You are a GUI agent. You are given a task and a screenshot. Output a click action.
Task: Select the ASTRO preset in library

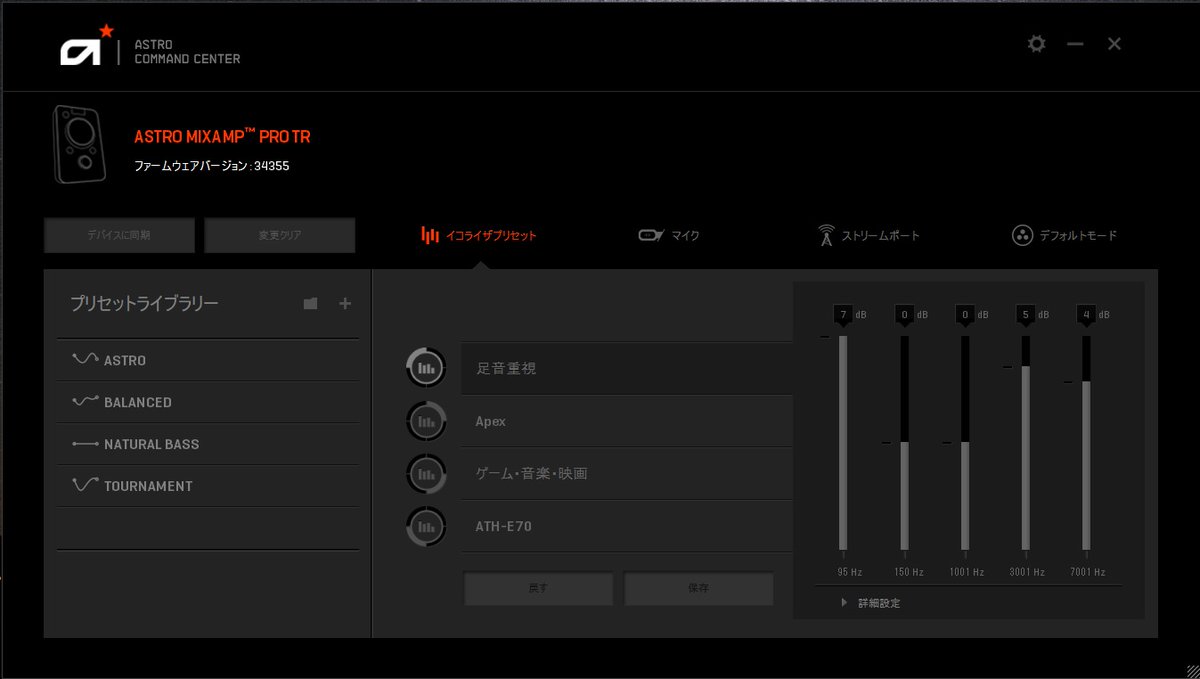coord(207,360)
